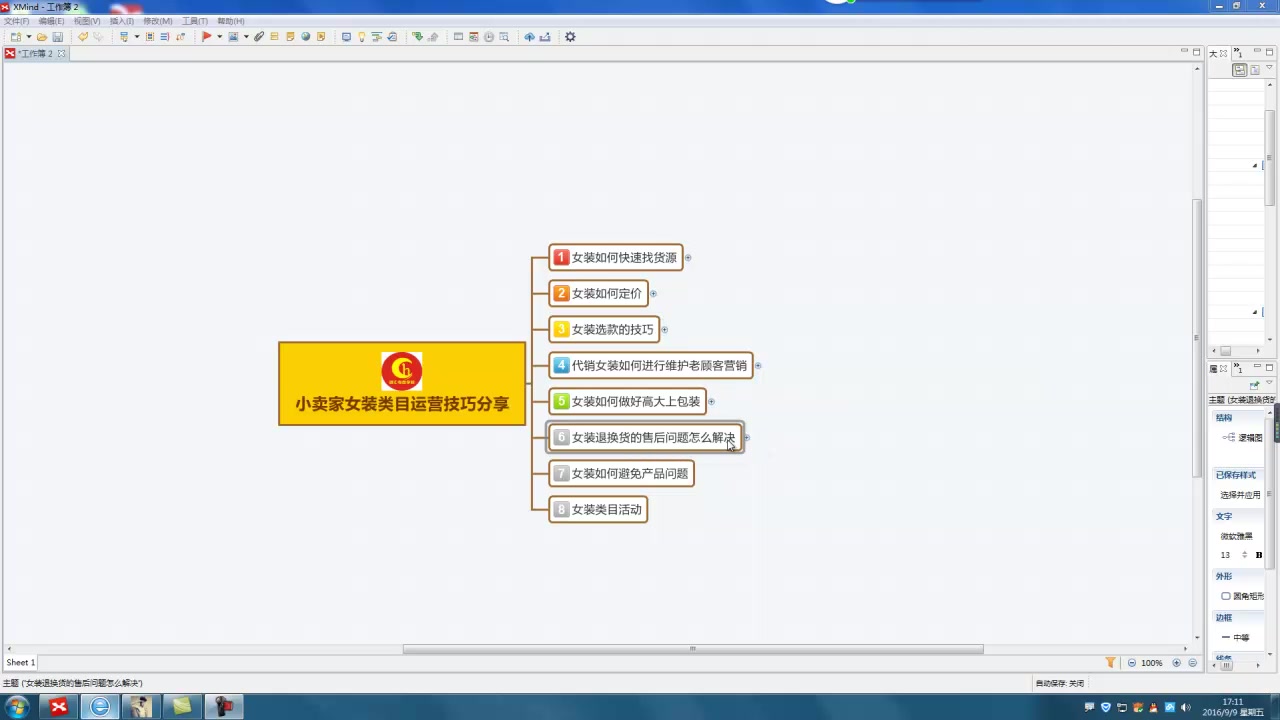Open the Windows Start button
This screenshot has width=1280, height=720.
coord(16,707)
